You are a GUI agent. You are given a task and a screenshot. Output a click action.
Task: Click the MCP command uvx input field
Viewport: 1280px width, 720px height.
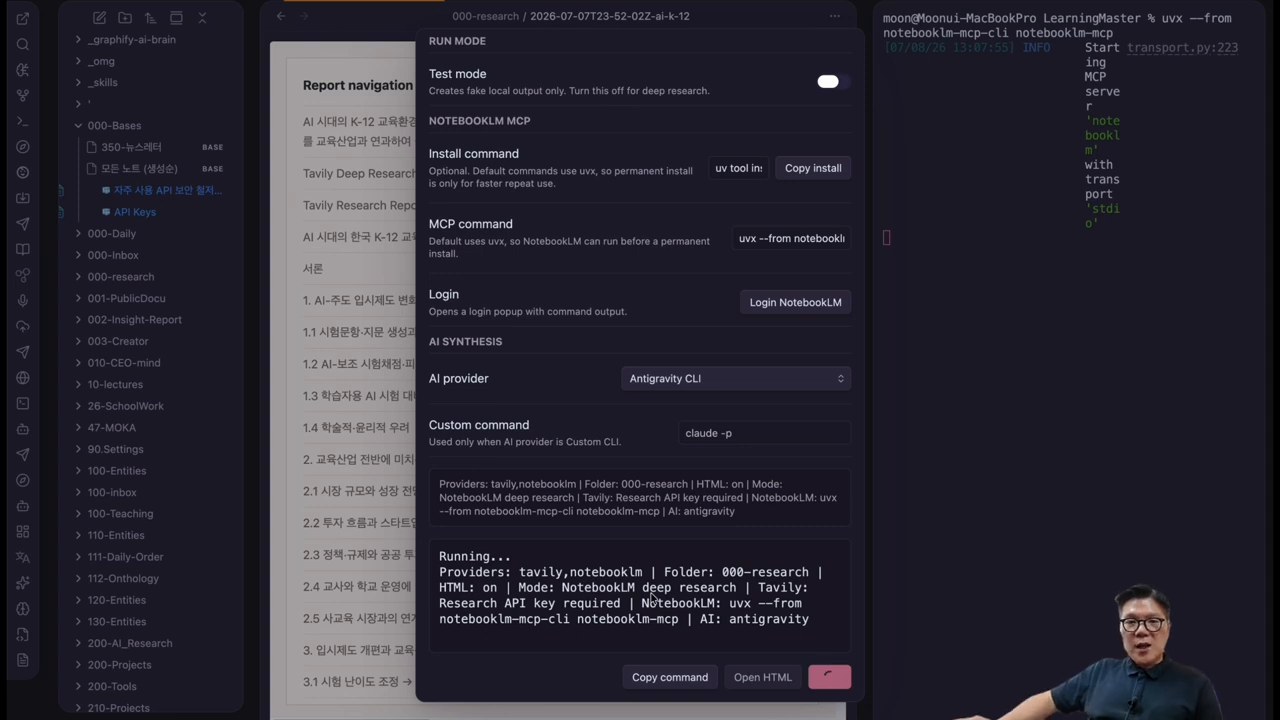point(791,238)
